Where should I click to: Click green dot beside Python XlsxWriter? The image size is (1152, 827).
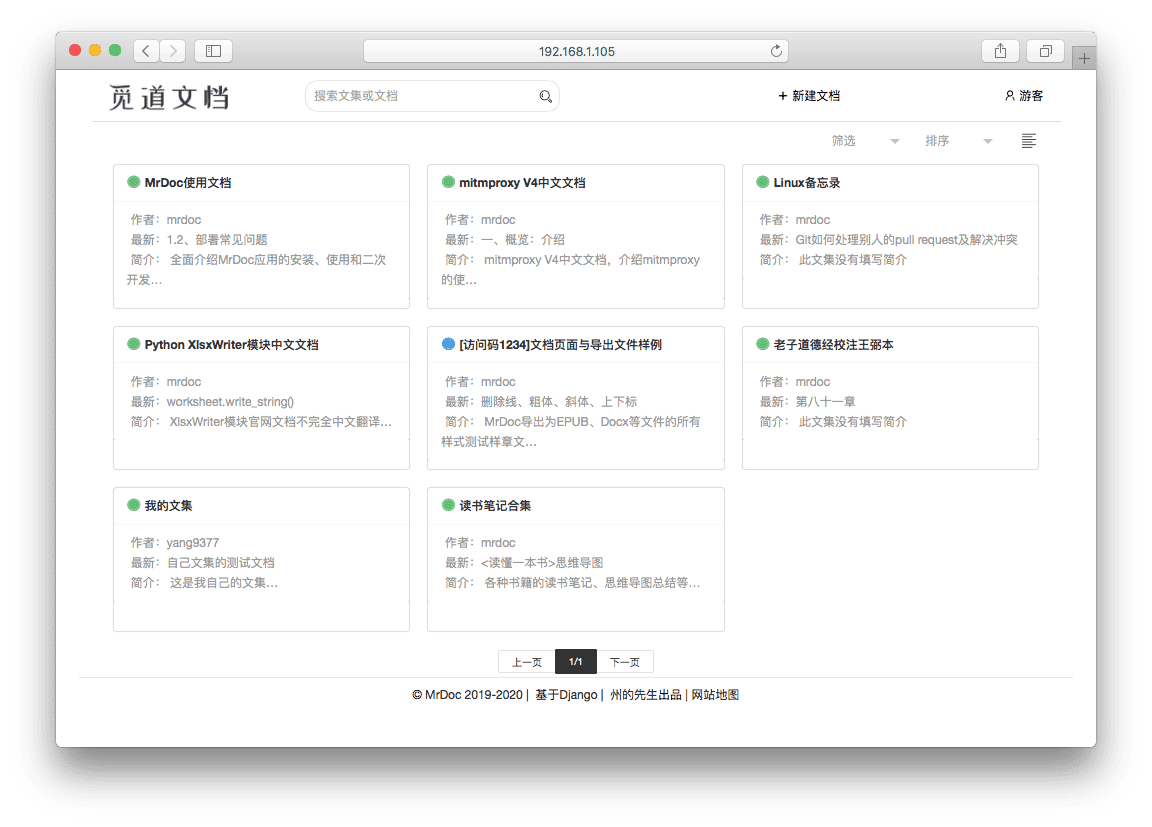point(134,344)
